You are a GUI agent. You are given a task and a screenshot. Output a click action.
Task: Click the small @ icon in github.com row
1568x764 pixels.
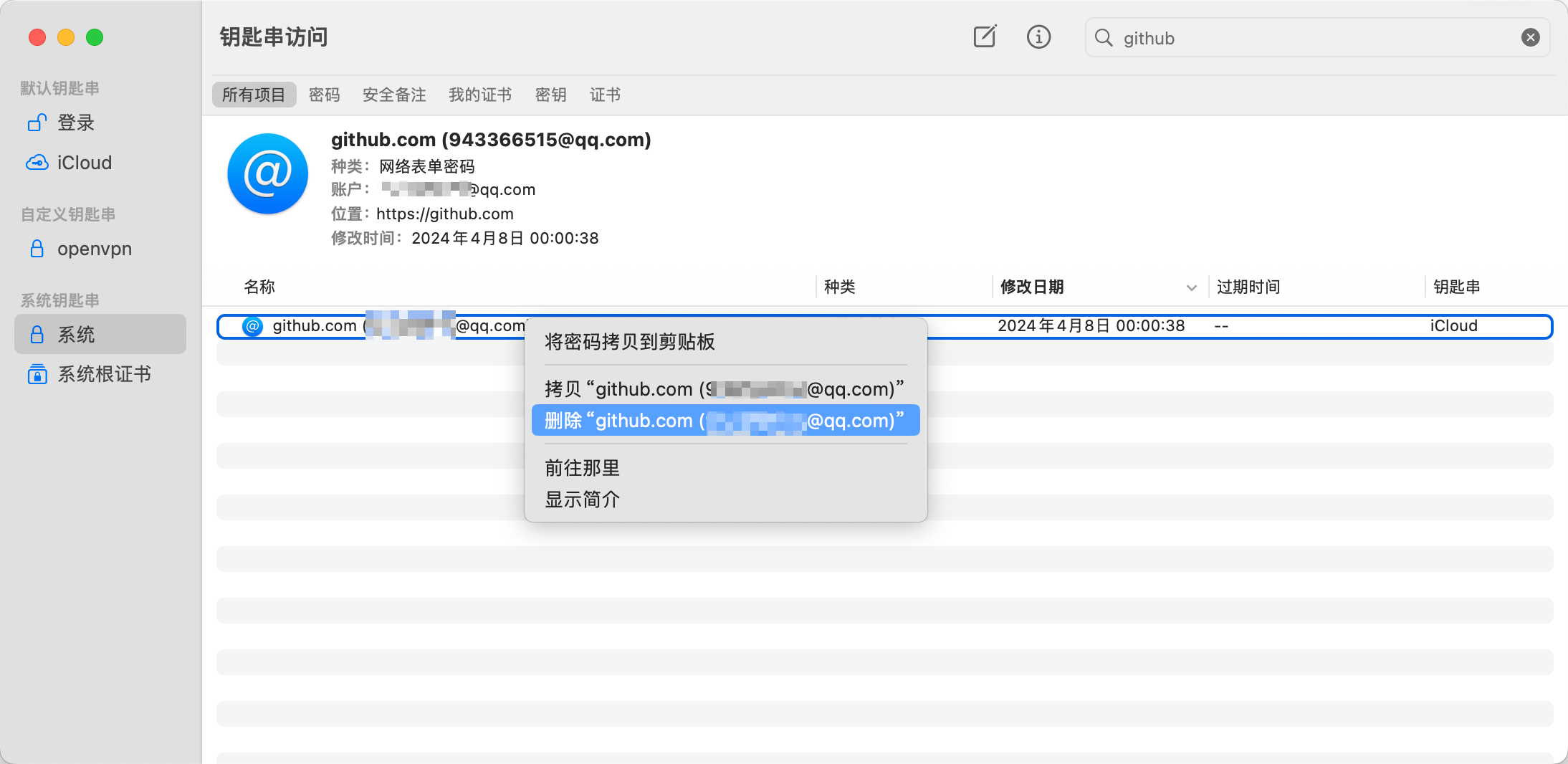click(252, 326)
